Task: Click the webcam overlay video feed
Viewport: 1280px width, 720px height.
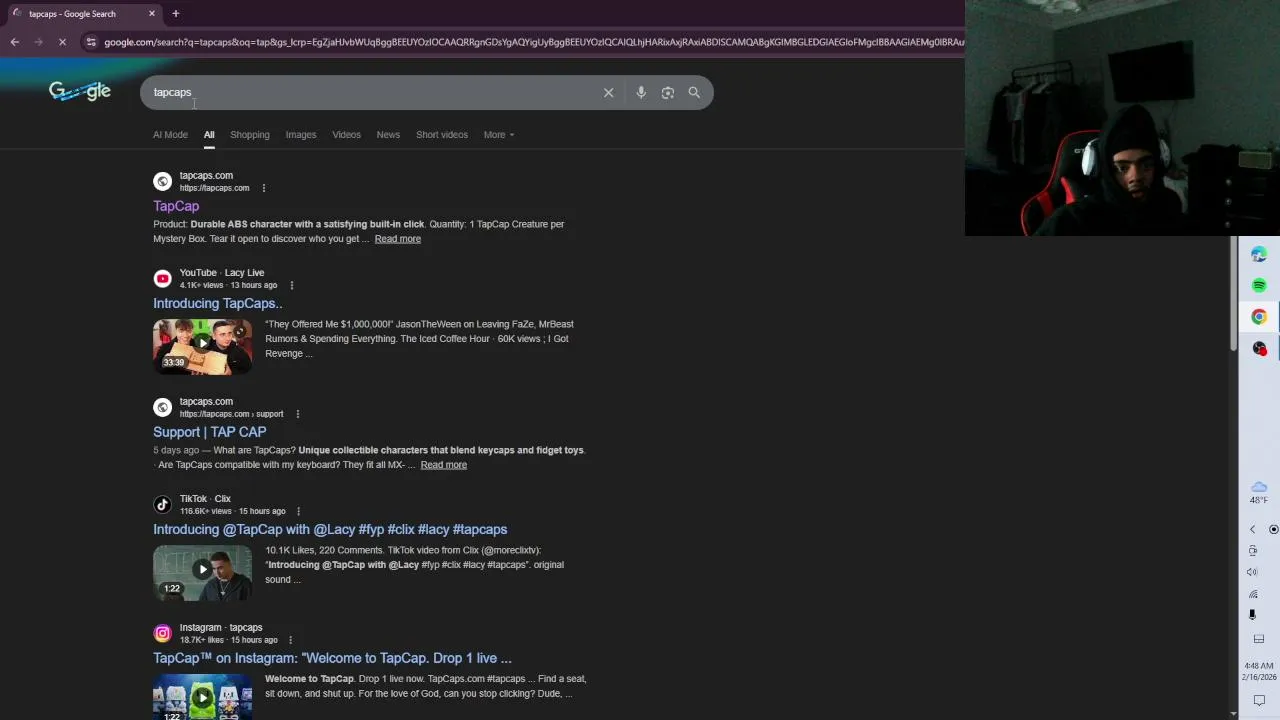Action: coord(1122,118)
